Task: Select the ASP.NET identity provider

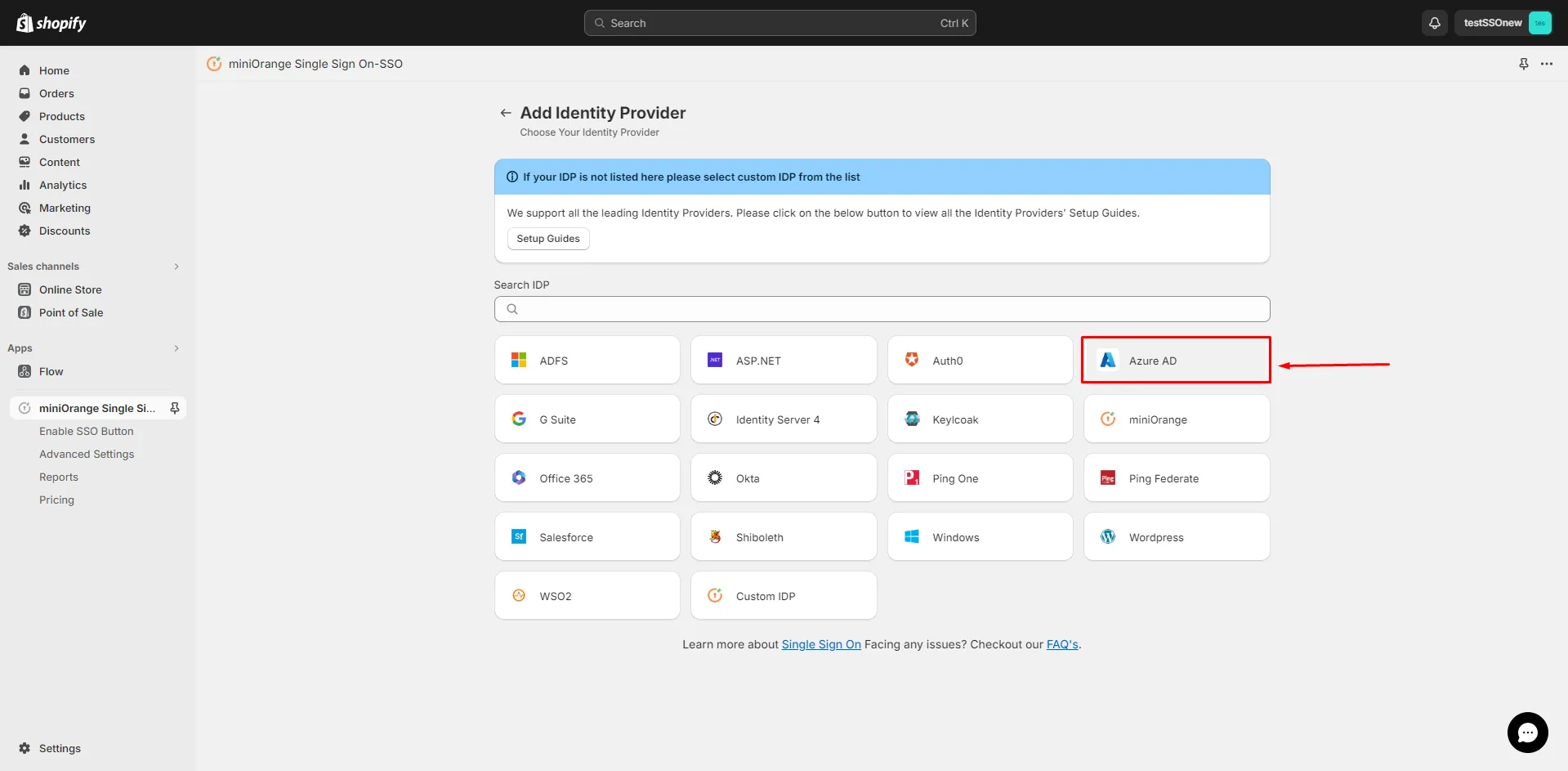Action: 784,361
